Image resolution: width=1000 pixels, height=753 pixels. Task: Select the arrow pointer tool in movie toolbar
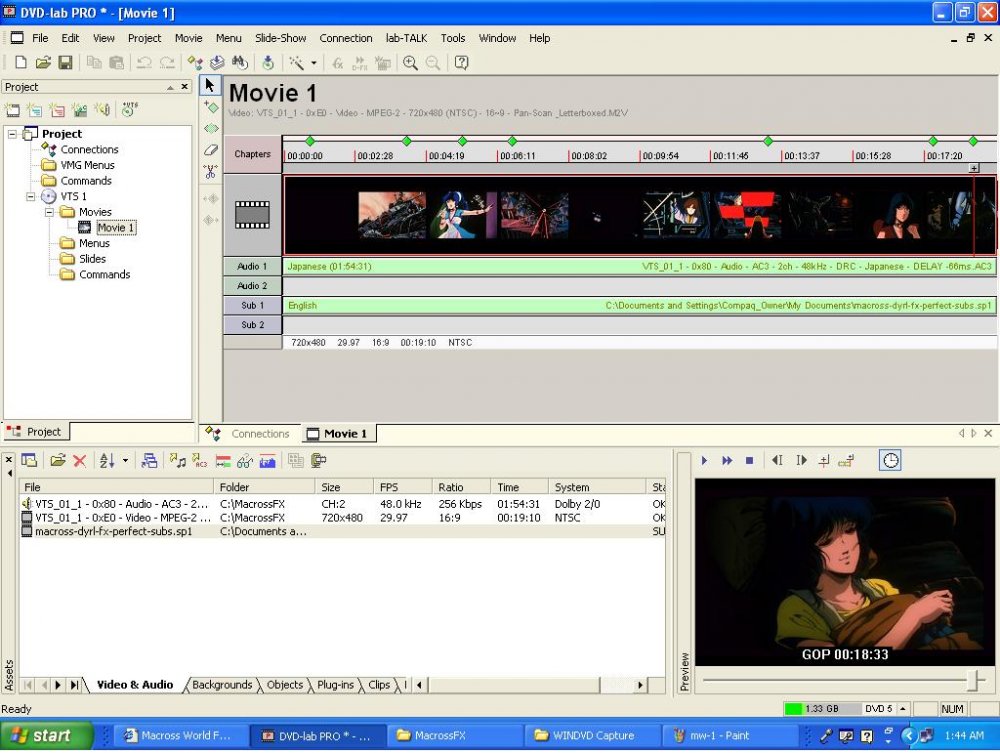tap(210, 85)
